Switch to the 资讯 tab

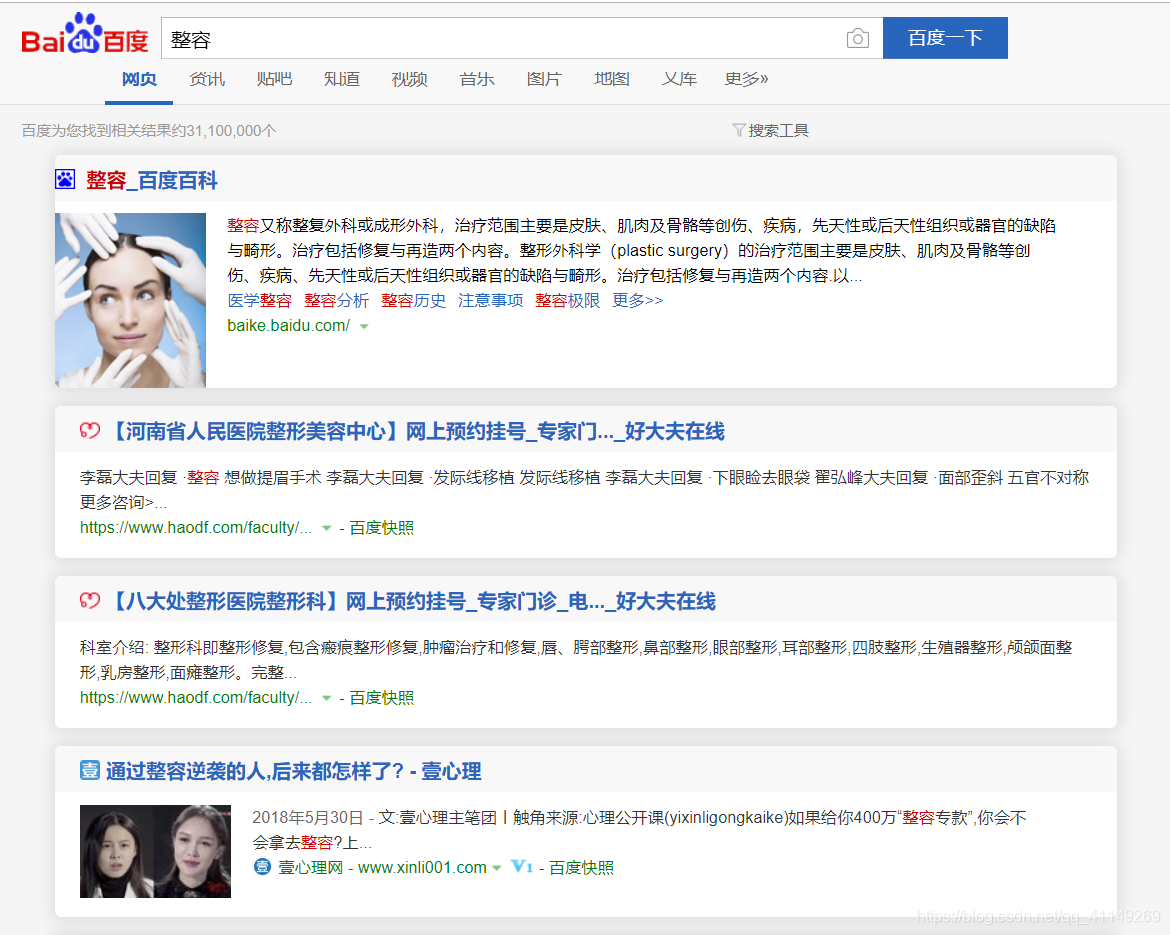coord(207,79)
